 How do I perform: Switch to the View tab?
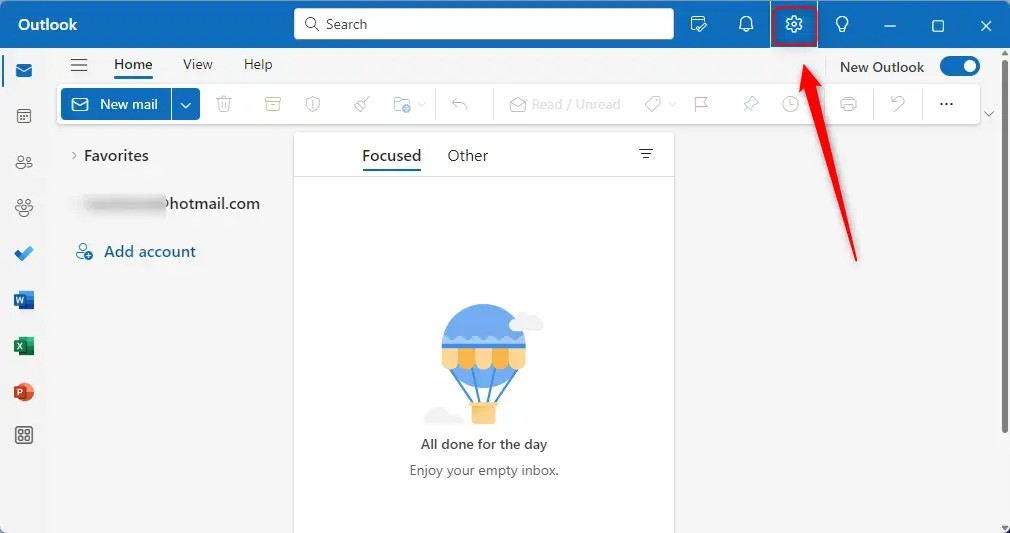click(x=197, y=65)
